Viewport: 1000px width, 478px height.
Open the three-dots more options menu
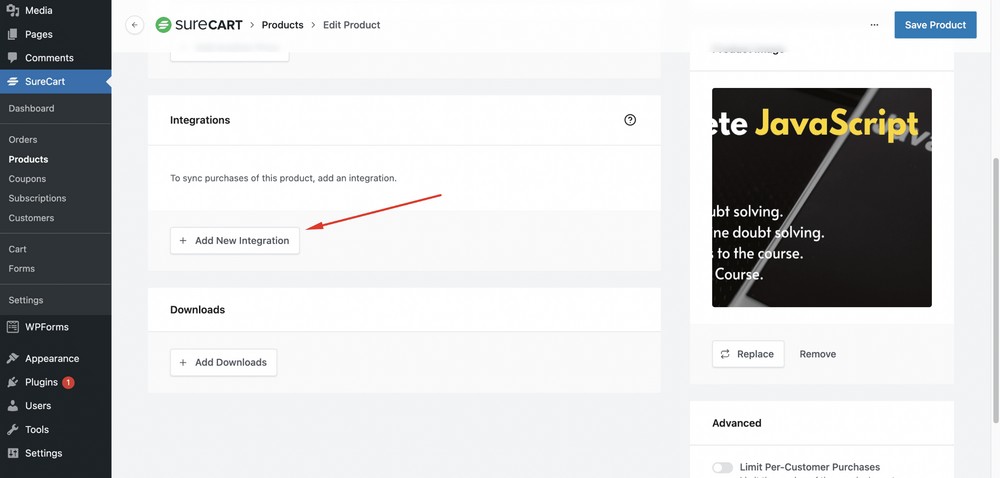click(x=874, y=25)
